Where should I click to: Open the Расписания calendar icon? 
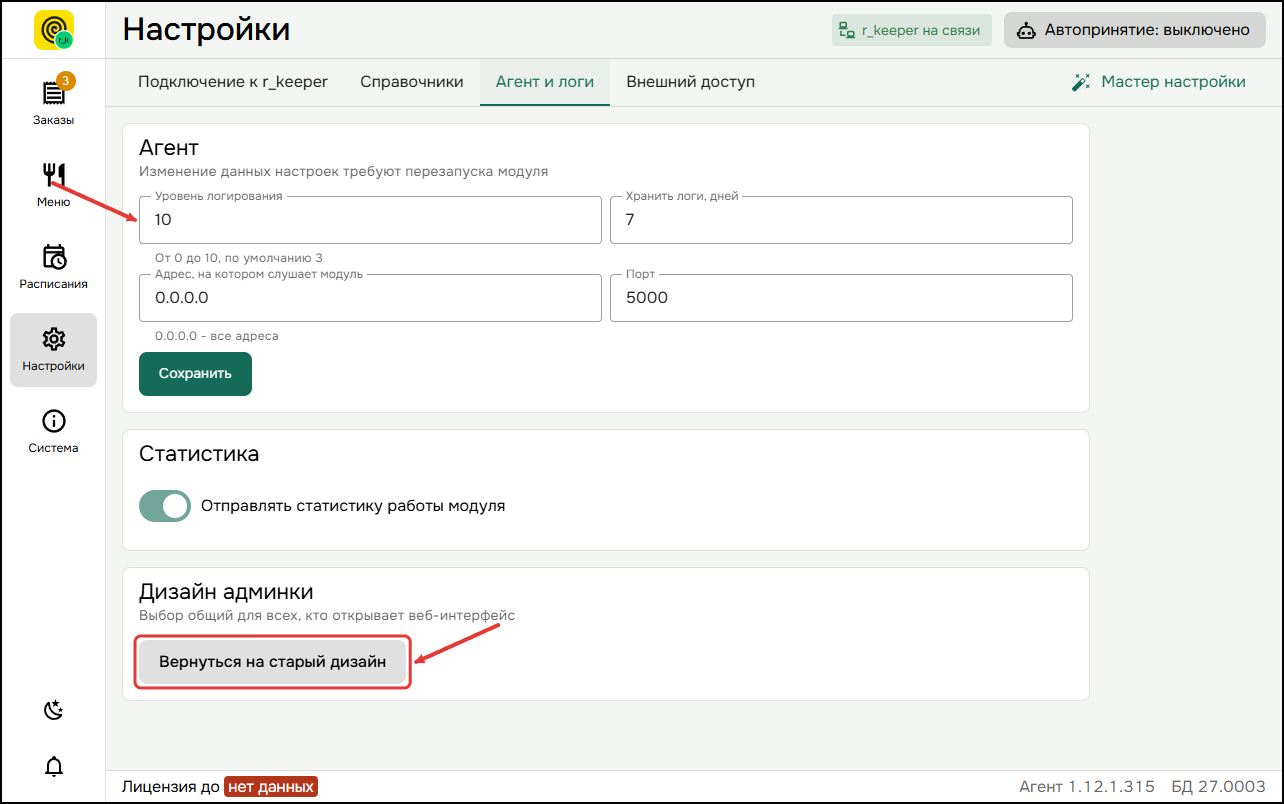pyautogui.click(x=54, y=257)
